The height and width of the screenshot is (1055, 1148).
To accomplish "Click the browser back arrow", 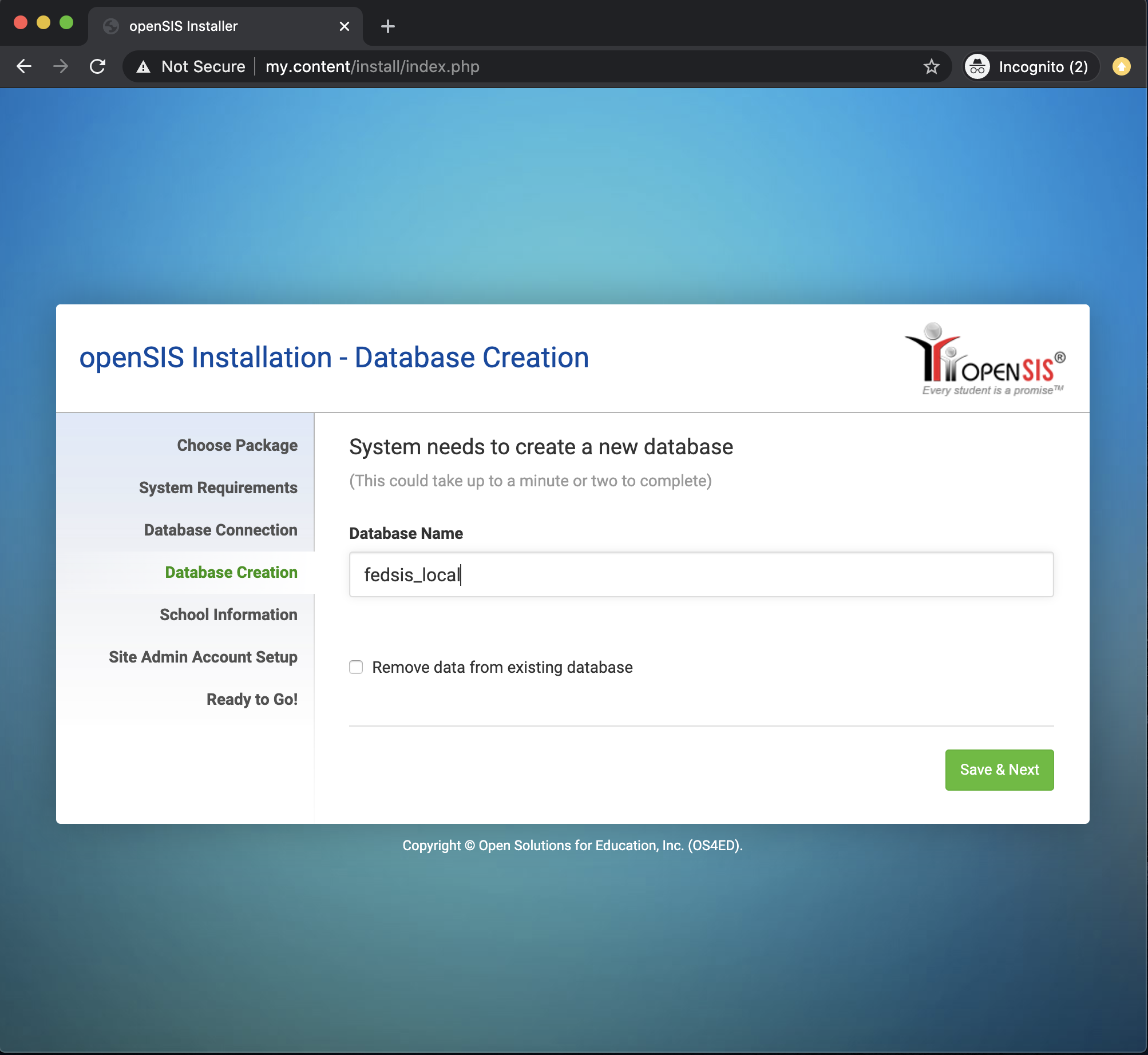I will (24, 66).
